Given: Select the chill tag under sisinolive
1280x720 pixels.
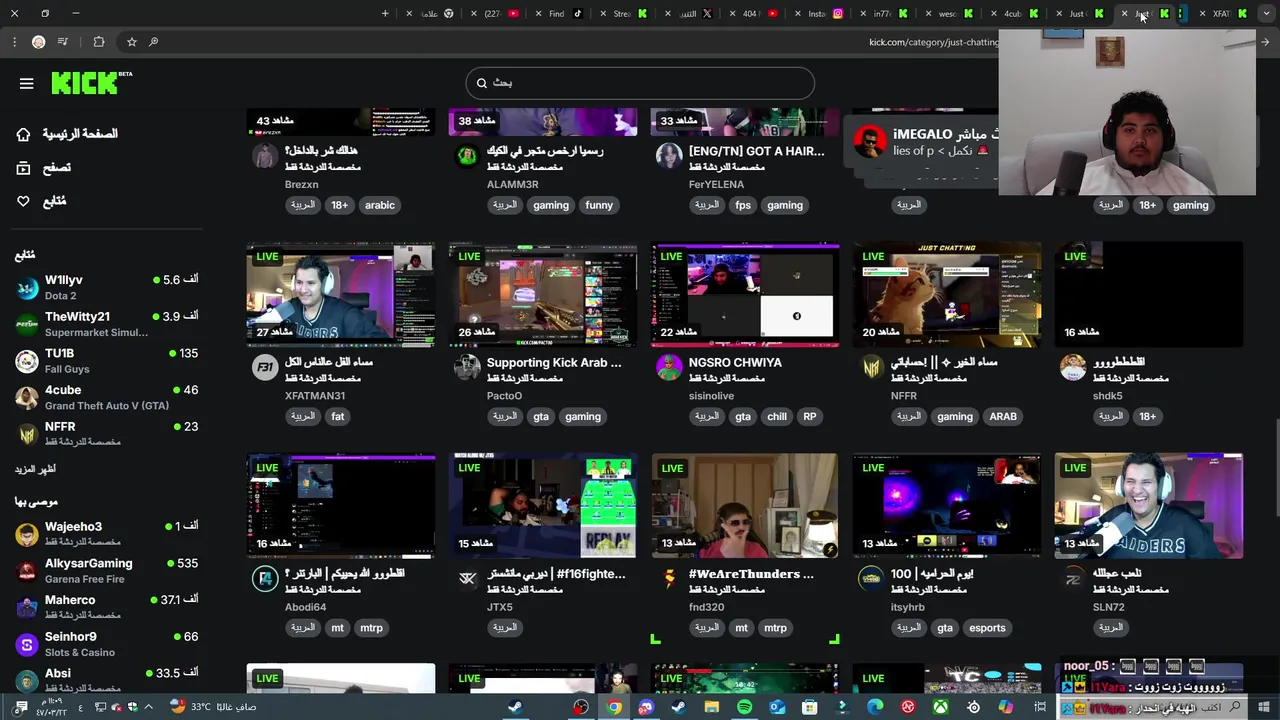Looking at the screenshot, I should click(x=777, y=417).
